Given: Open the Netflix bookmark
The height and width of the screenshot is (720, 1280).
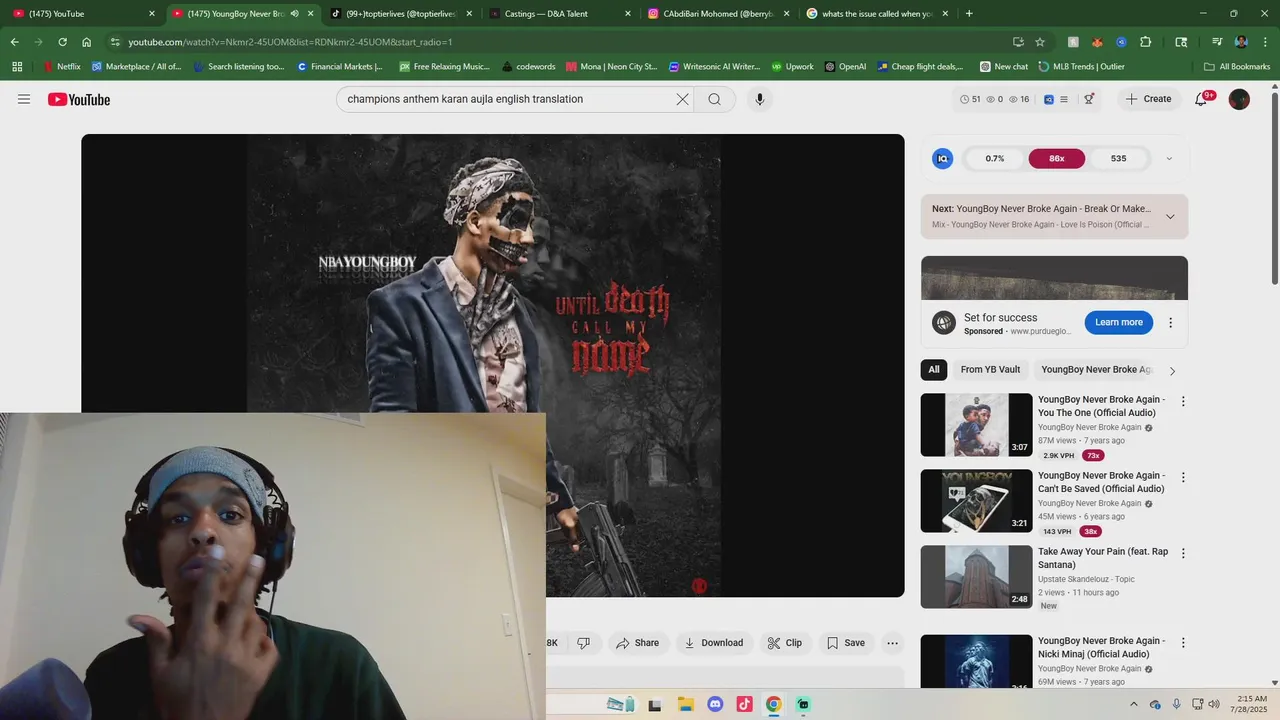Looking at the screenshot, I should [61, 67].
